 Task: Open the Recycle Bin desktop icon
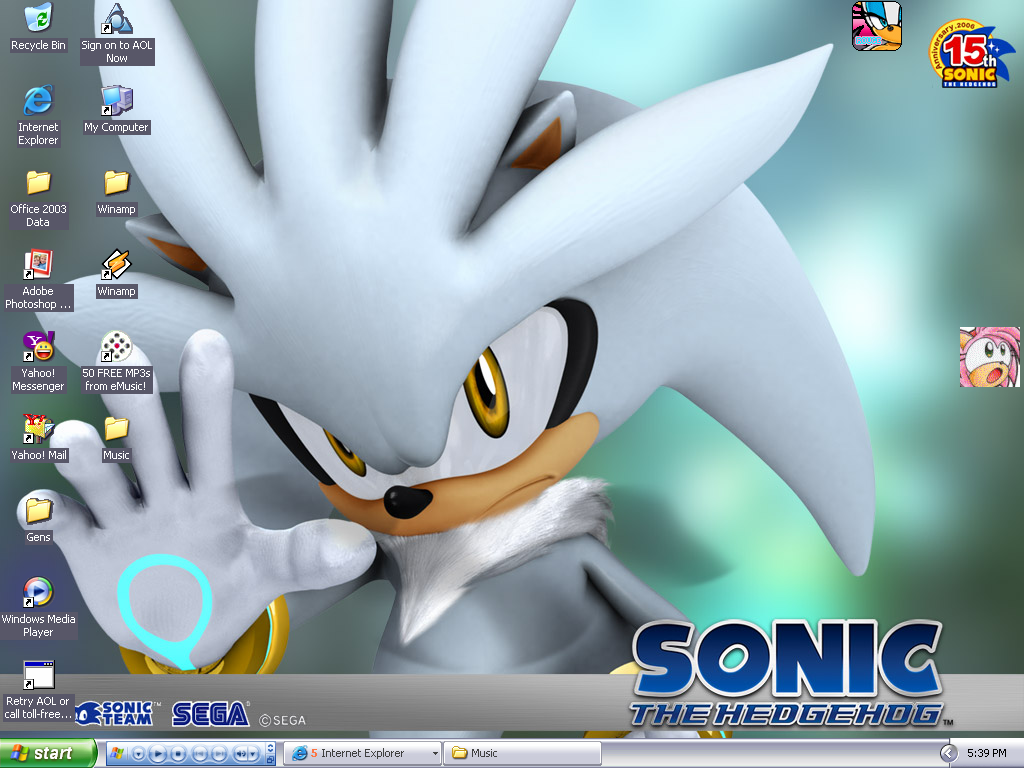click(x=38, y=27)
